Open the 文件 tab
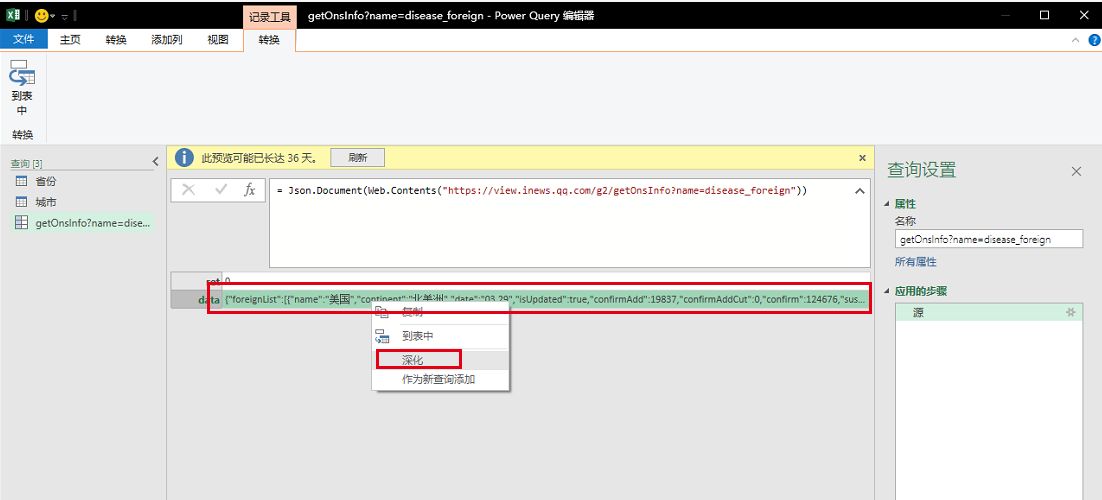This screenshot has height=500, width=1102. click(24, 39)
